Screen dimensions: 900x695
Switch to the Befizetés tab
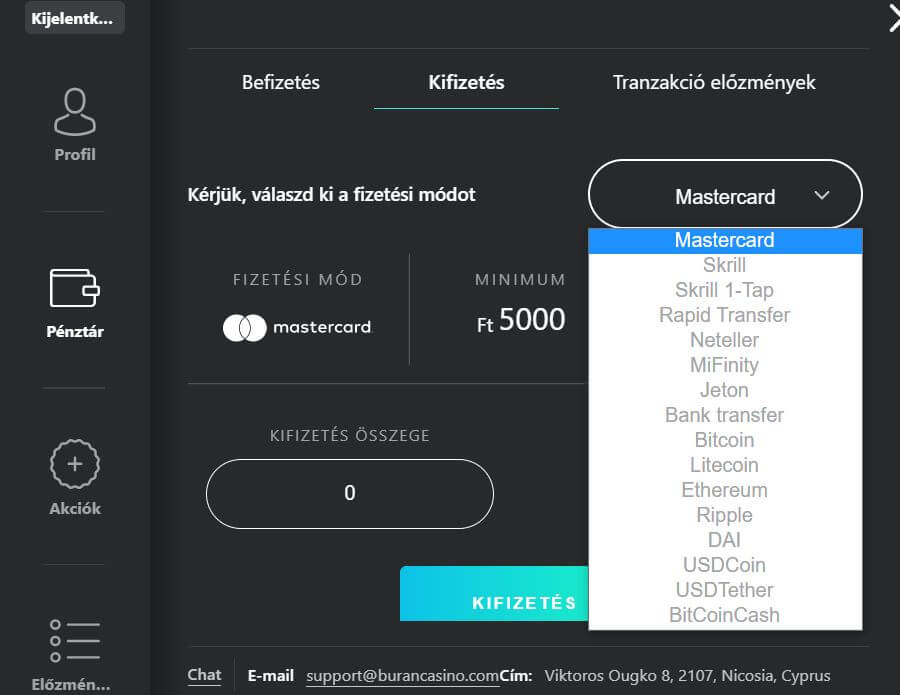(281, 83)
